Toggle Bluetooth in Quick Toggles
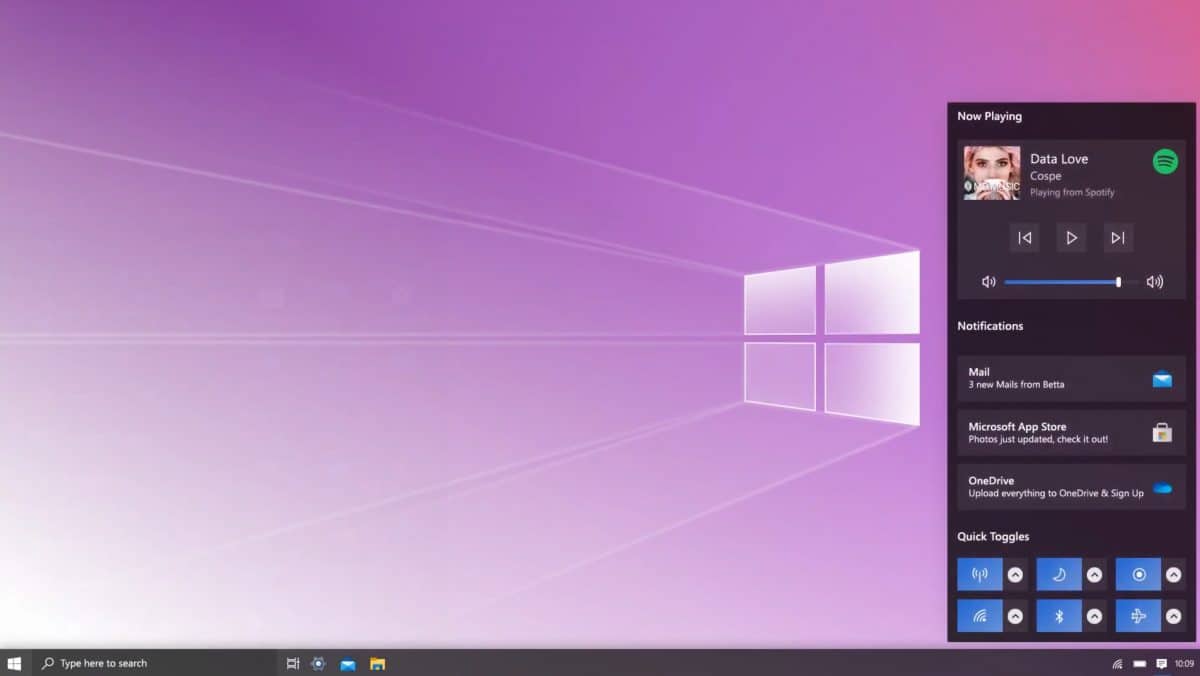Image resolution: width=1200 pixels, height=676 pixels. [x=1059, y=615]
